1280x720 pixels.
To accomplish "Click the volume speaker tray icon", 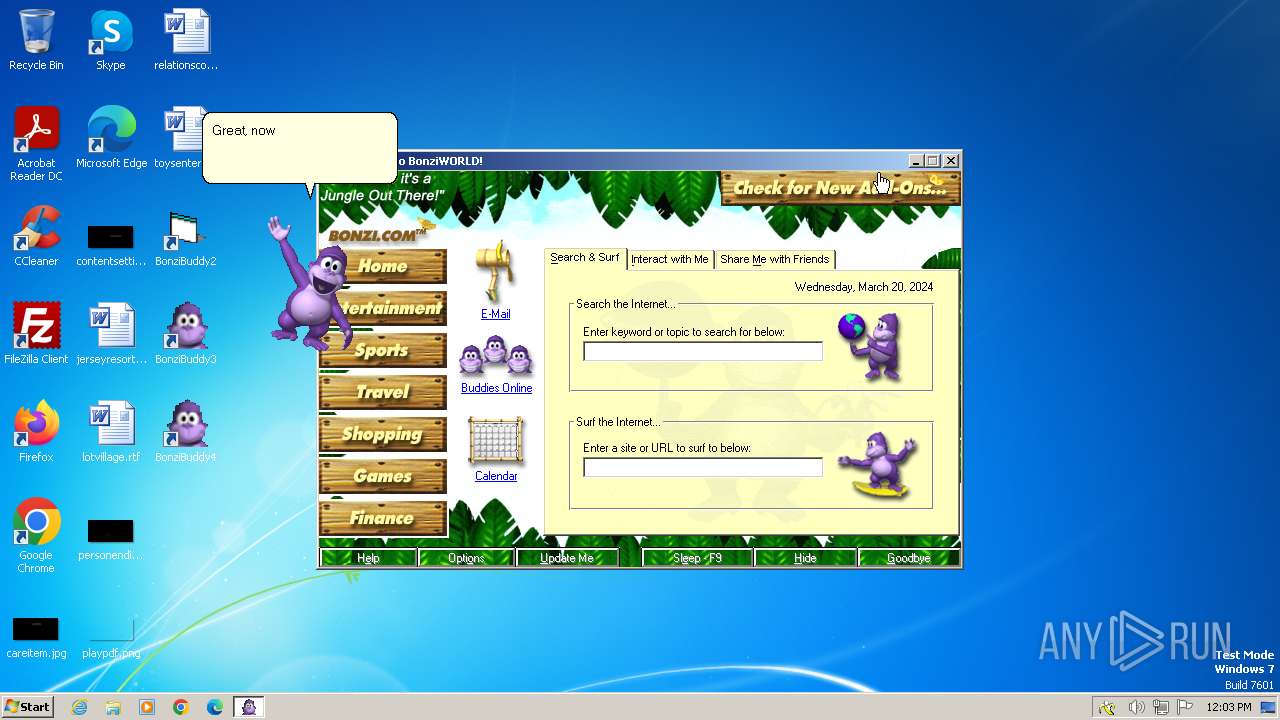I will pyautogui.click(x=1136, y=707).
